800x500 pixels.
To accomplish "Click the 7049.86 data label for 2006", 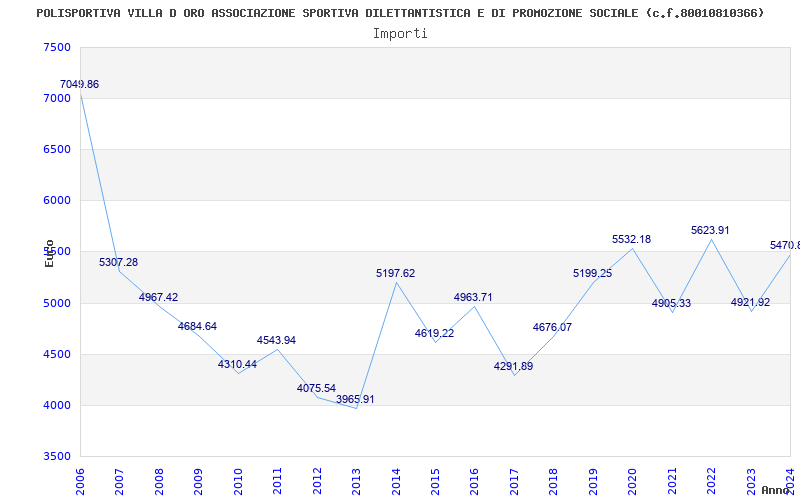I will click(x=79, y=85).
